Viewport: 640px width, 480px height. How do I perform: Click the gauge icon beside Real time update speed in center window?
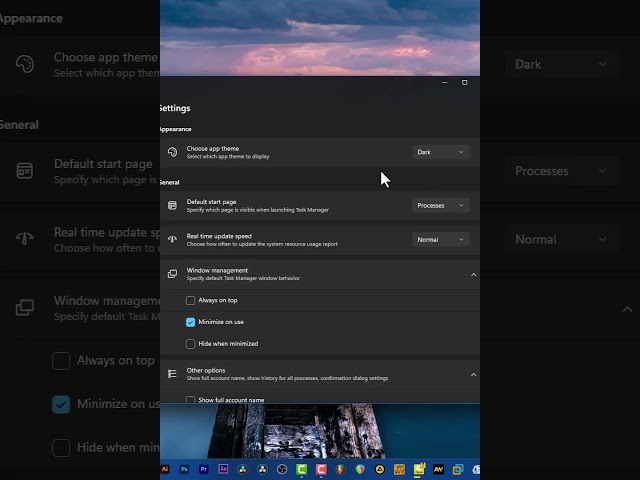172,240
